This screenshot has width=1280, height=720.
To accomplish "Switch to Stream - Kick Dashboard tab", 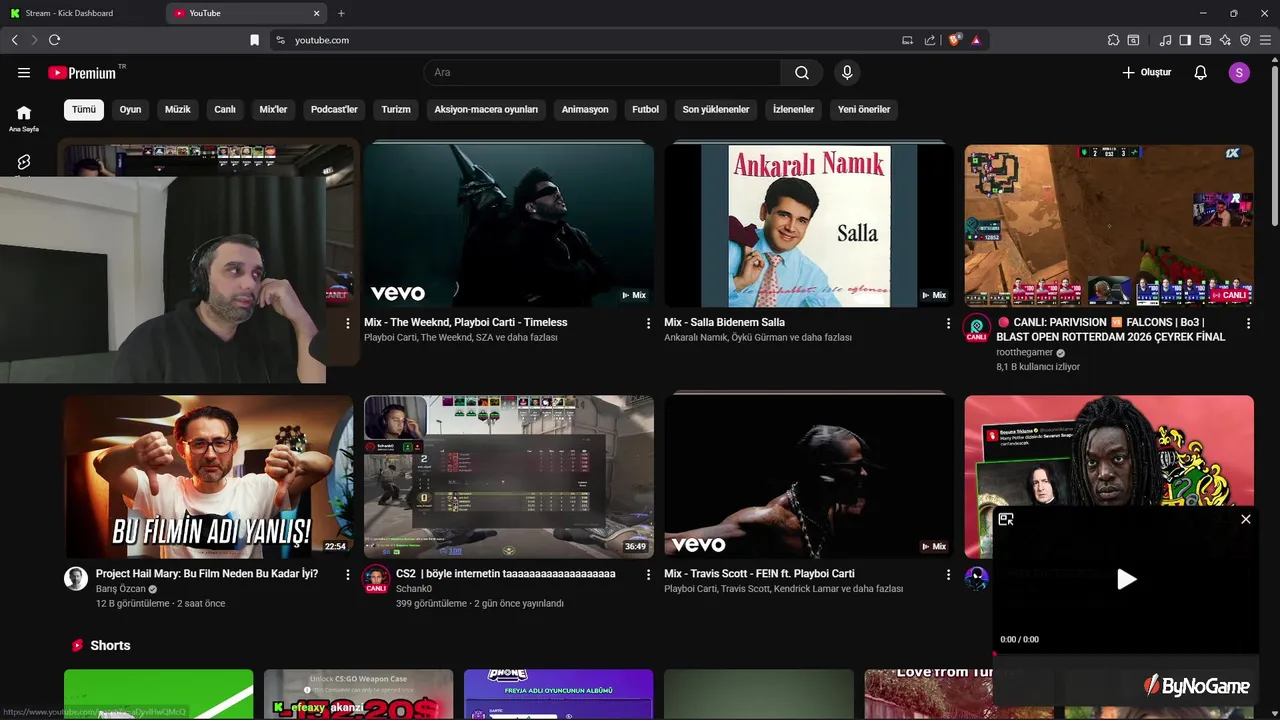I will (82, 13).
